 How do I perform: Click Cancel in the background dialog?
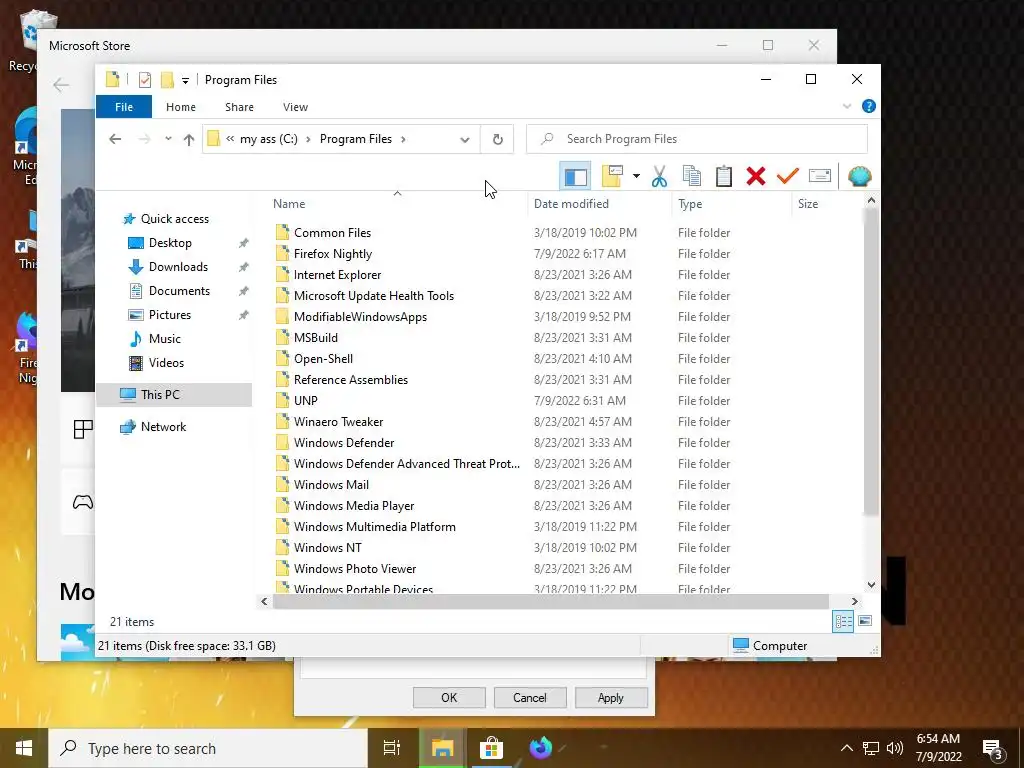pyautogui.click(x=530, y=698)
